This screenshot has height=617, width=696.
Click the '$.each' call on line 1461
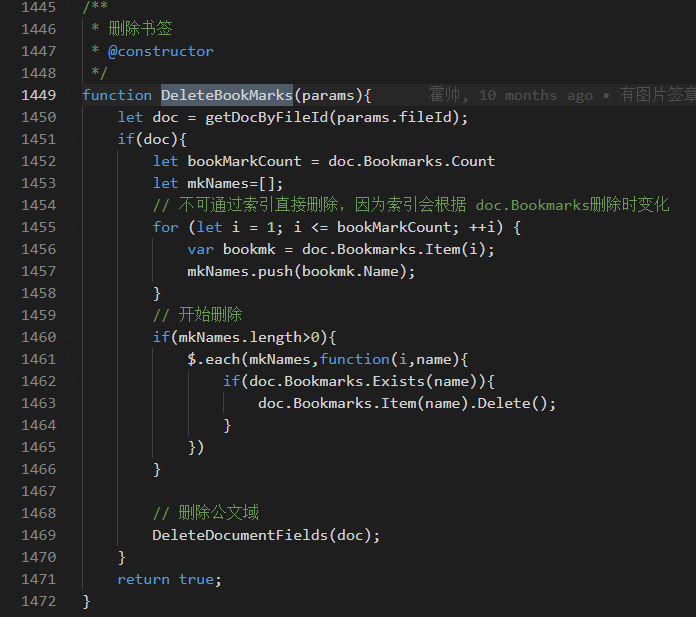click(x=214, y=359)
